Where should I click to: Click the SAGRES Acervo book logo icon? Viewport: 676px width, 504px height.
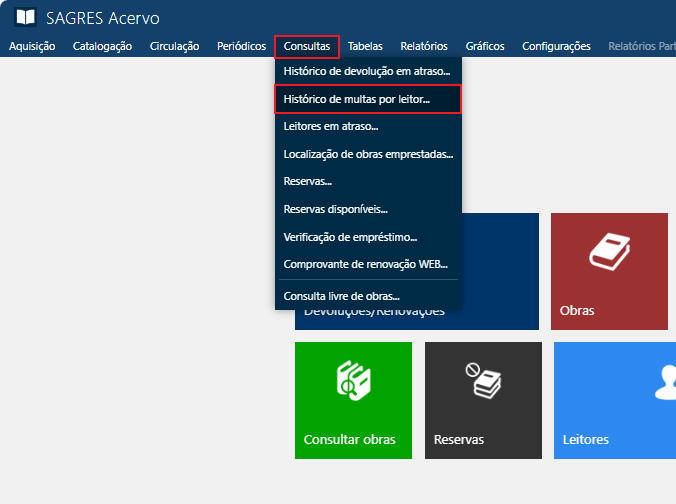point(25,18)
